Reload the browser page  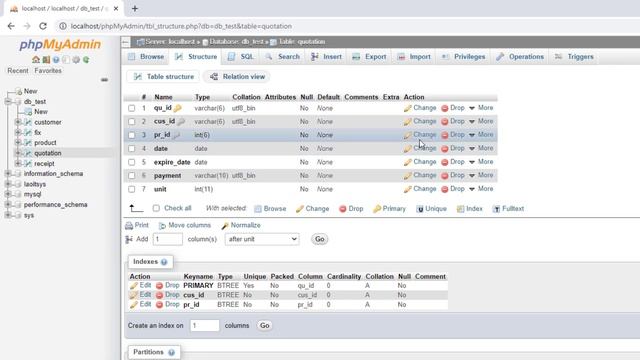point(43,26)
